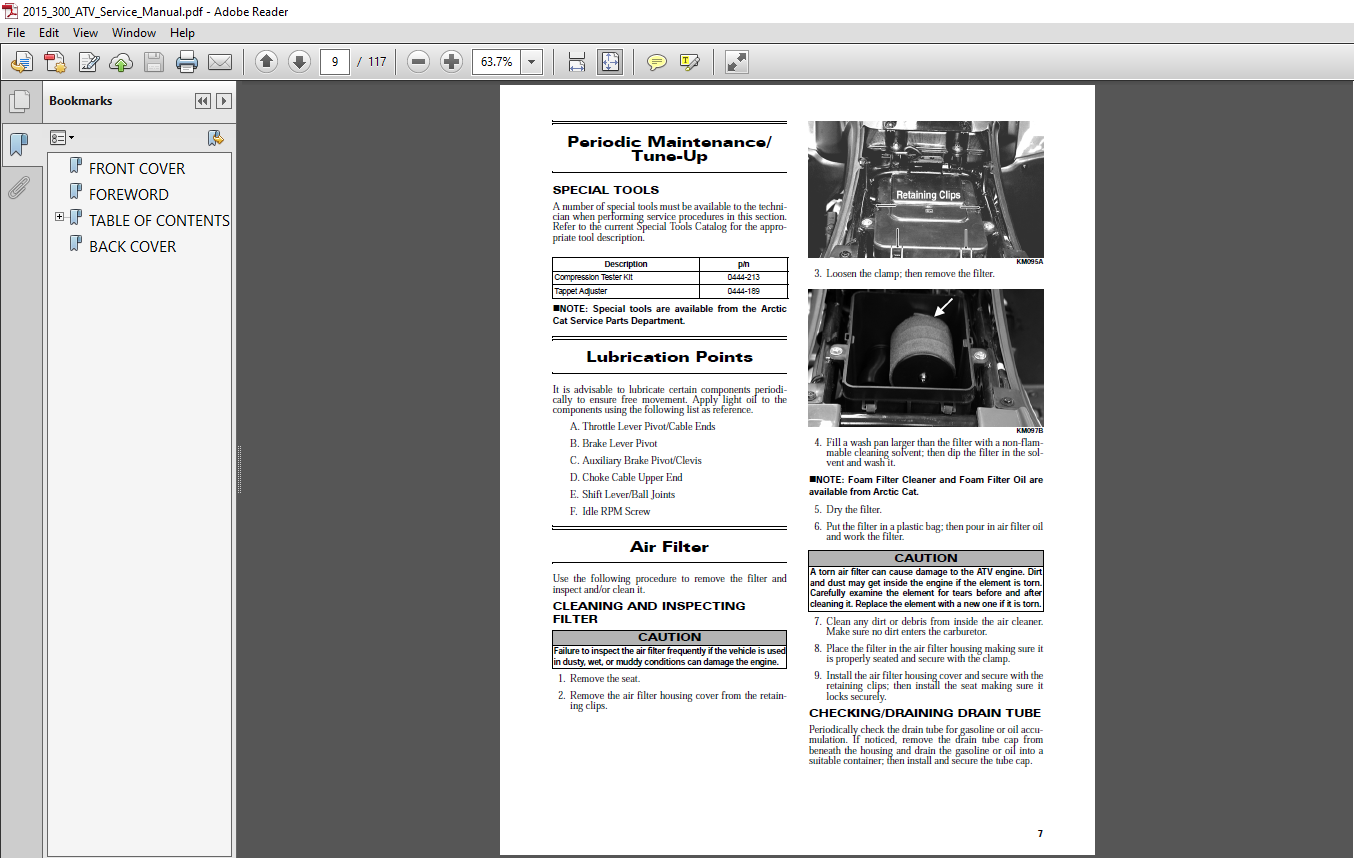
Task: Click the air filter photo KM097B
Action: coord(926,358)
